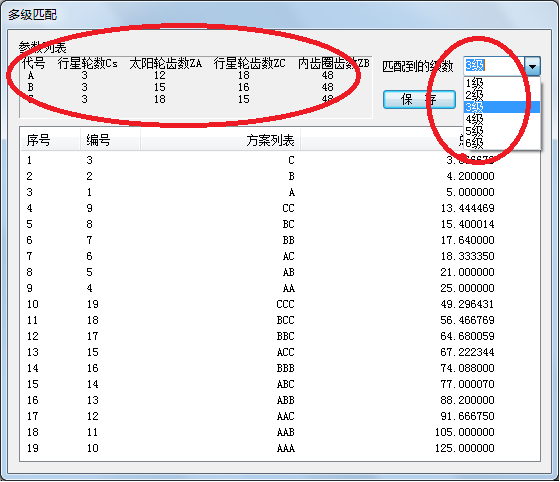Click the ratio value 91.666750
This screenshot has height=482, width=560.
click(x=468, y=416)
